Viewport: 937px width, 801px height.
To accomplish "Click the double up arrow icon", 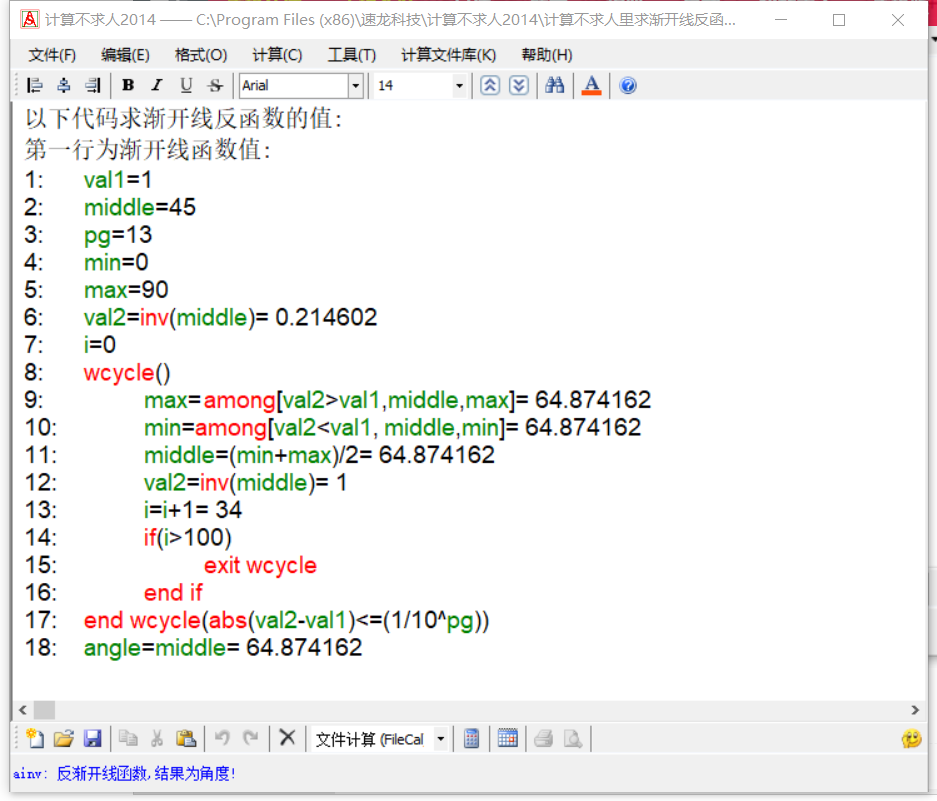I will [490, 85].
